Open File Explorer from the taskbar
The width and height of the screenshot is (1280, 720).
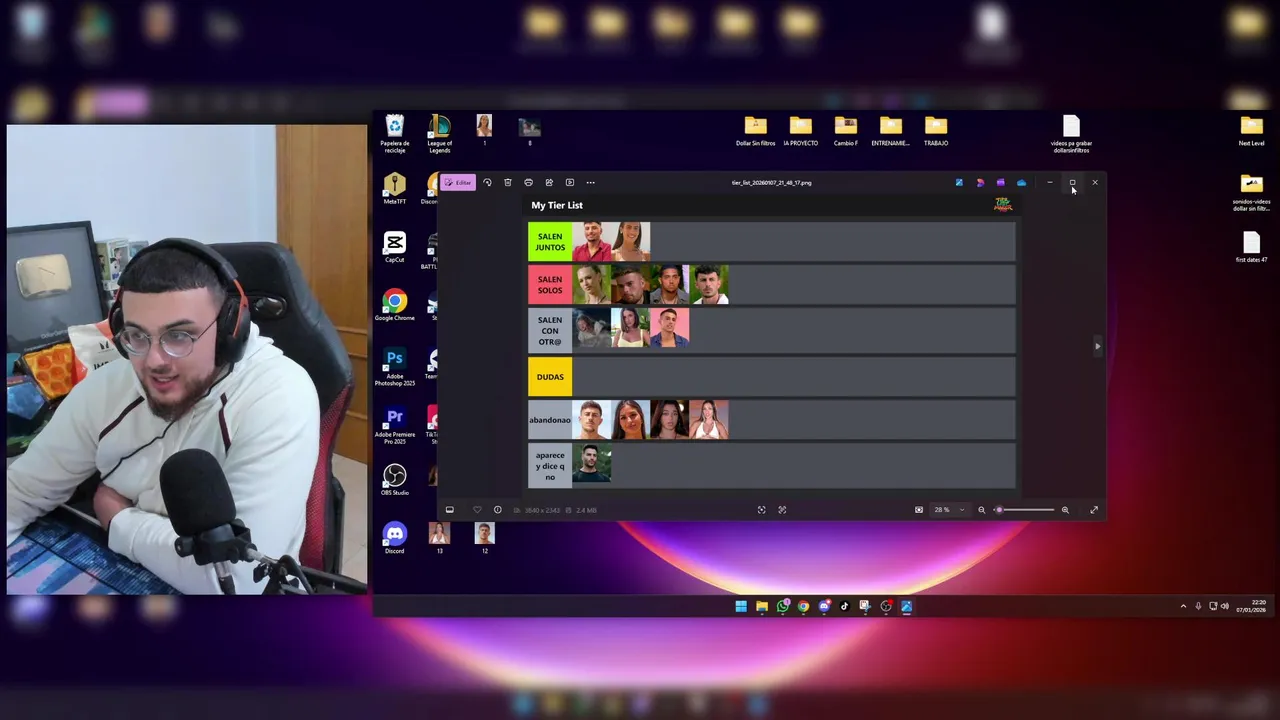coord(762,606)
